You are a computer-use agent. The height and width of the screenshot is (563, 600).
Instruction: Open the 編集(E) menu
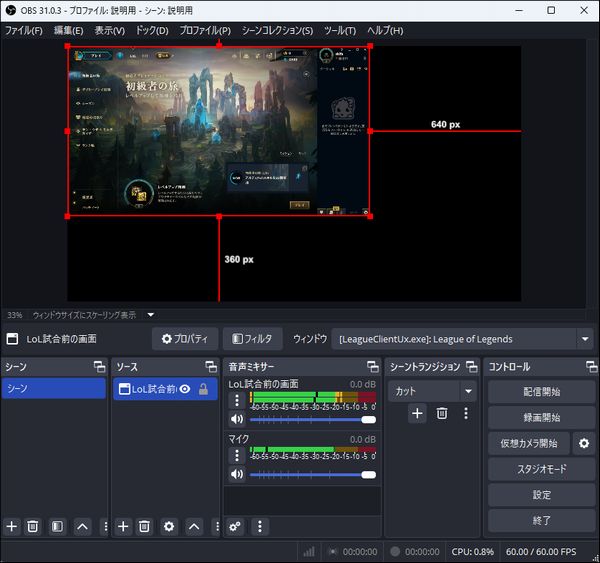pyautogui.click(x=68, y=31)
